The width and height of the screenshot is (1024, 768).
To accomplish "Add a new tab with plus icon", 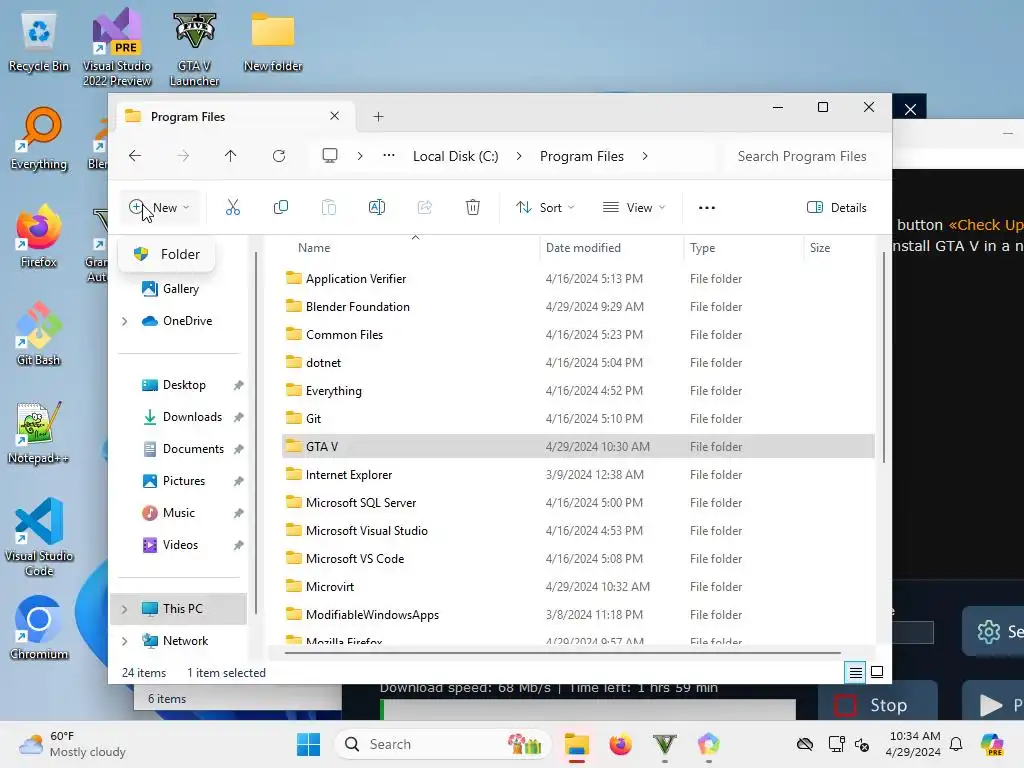I will (378, 116).
